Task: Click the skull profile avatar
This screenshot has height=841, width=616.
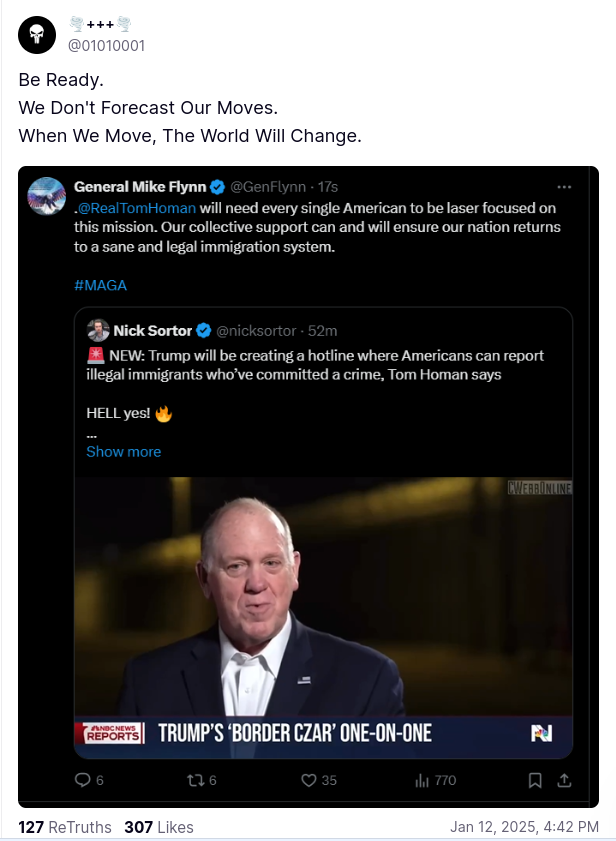Action: click(38, 35)
